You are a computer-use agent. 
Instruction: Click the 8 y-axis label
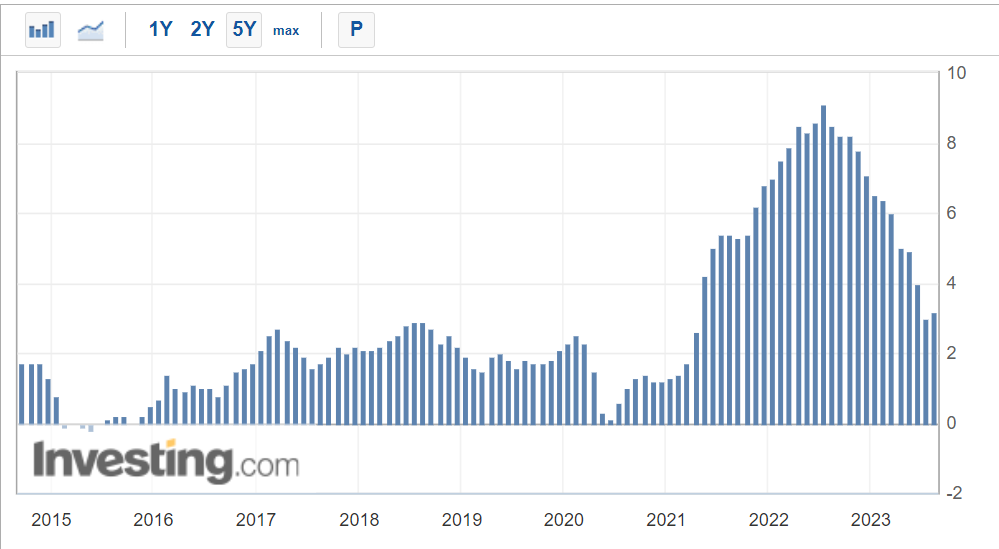pos(951,143)
